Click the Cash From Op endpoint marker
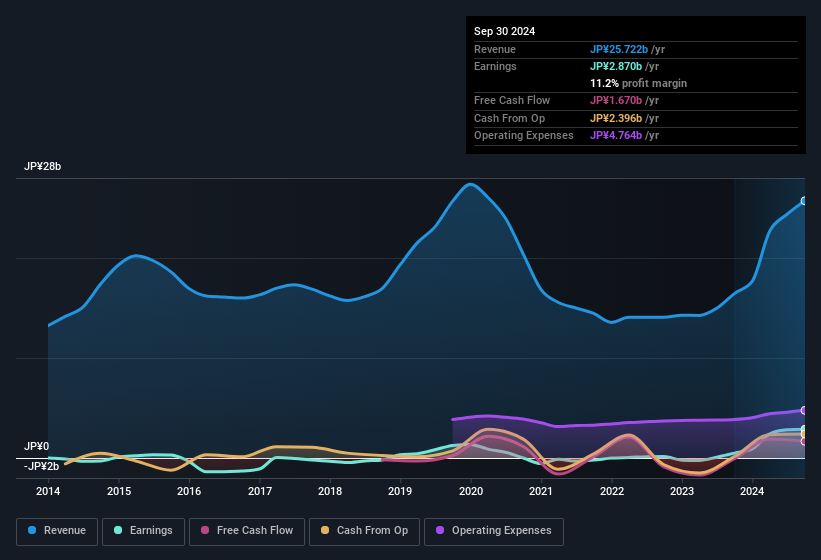 click(x=804, y=434)
